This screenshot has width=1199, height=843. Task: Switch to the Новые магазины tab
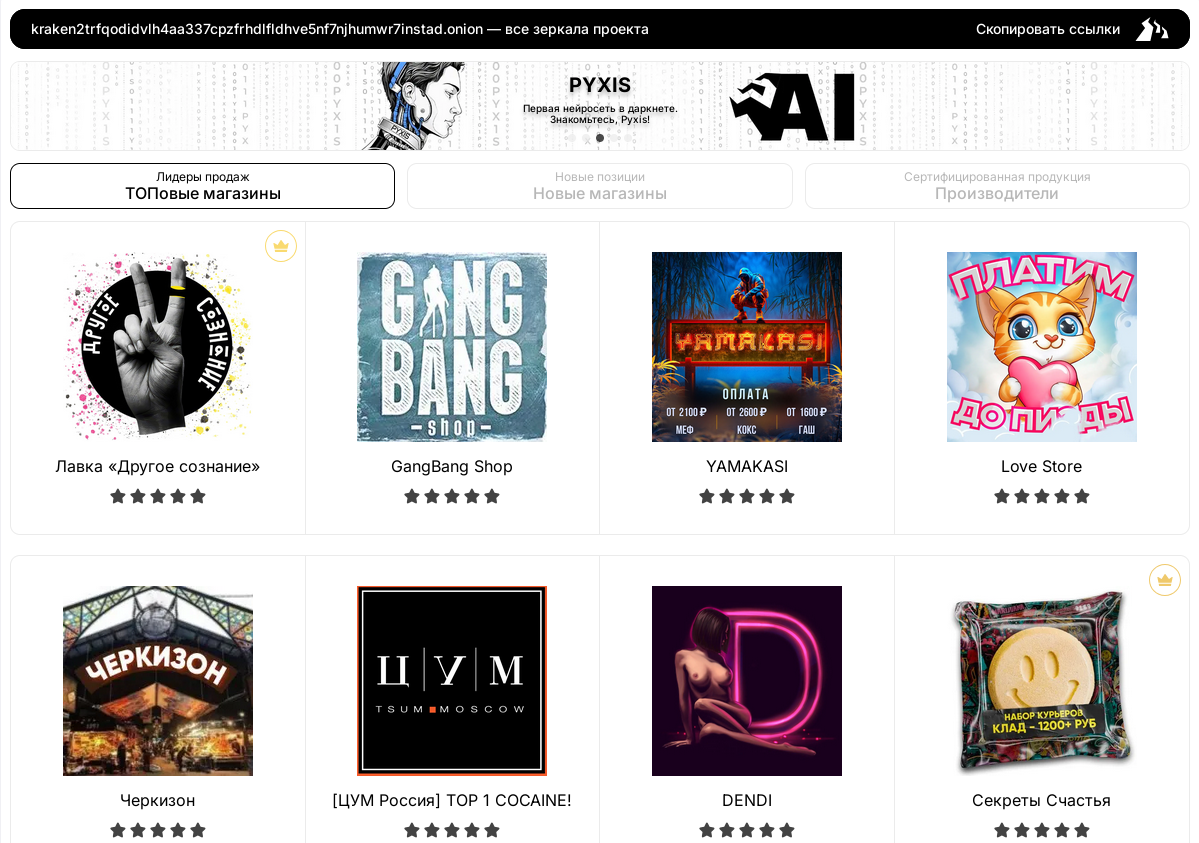pyautogui.click(x=600, y=186)
